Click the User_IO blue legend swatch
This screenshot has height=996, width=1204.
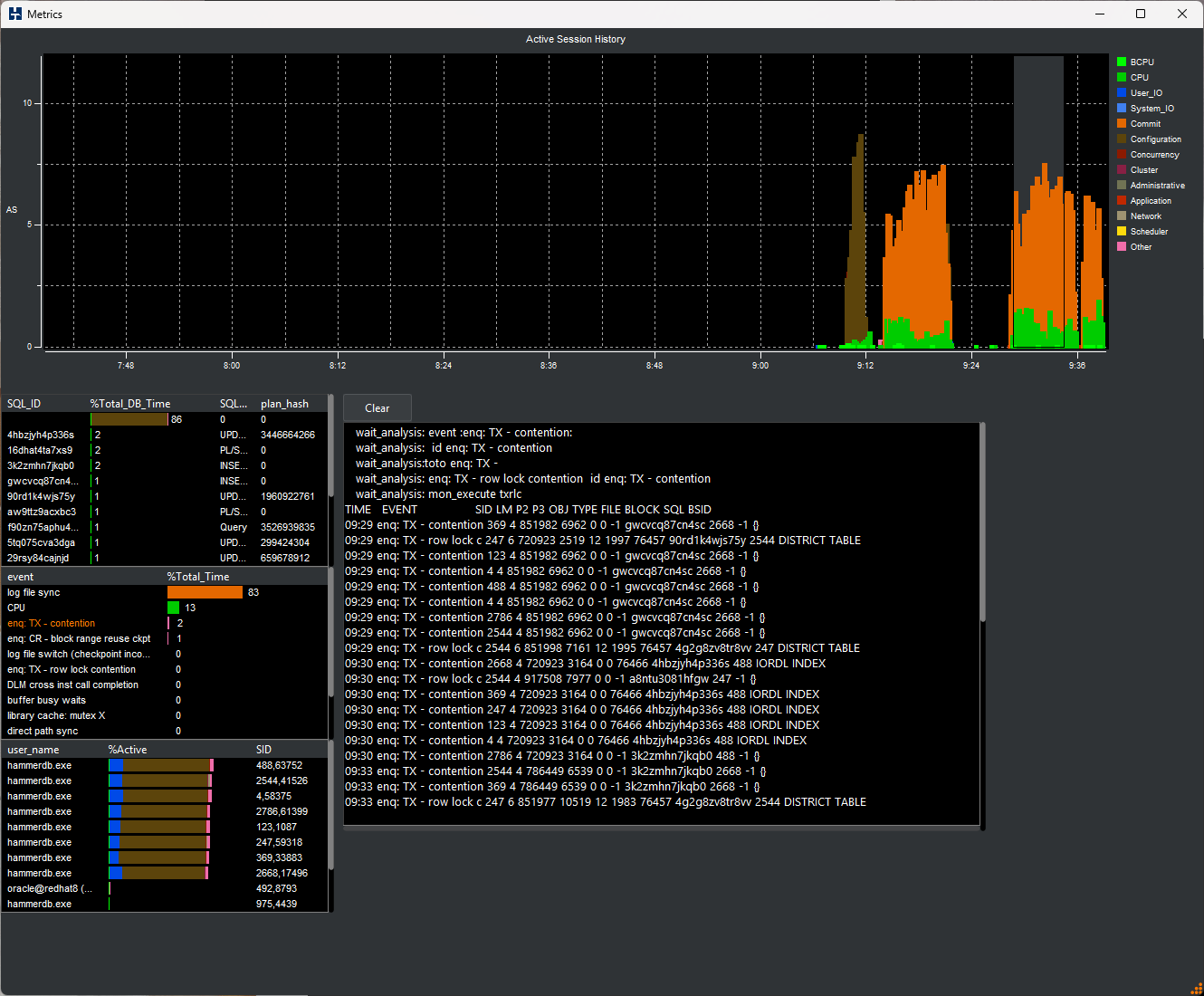tap(1122, 93)
